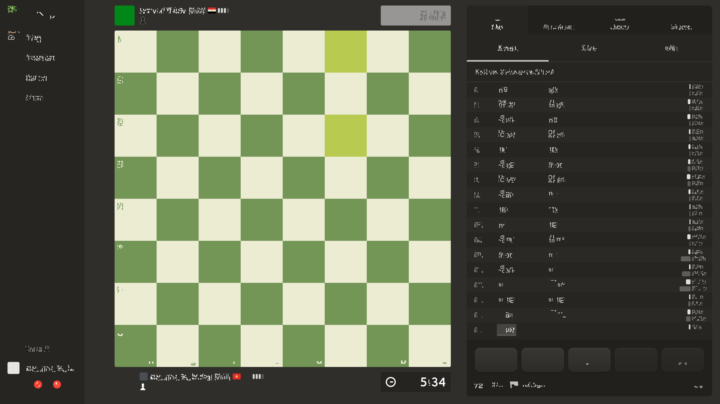Click the middle move navigation button
The height and width of the screenshot is (404, 720).
(589, 360)
